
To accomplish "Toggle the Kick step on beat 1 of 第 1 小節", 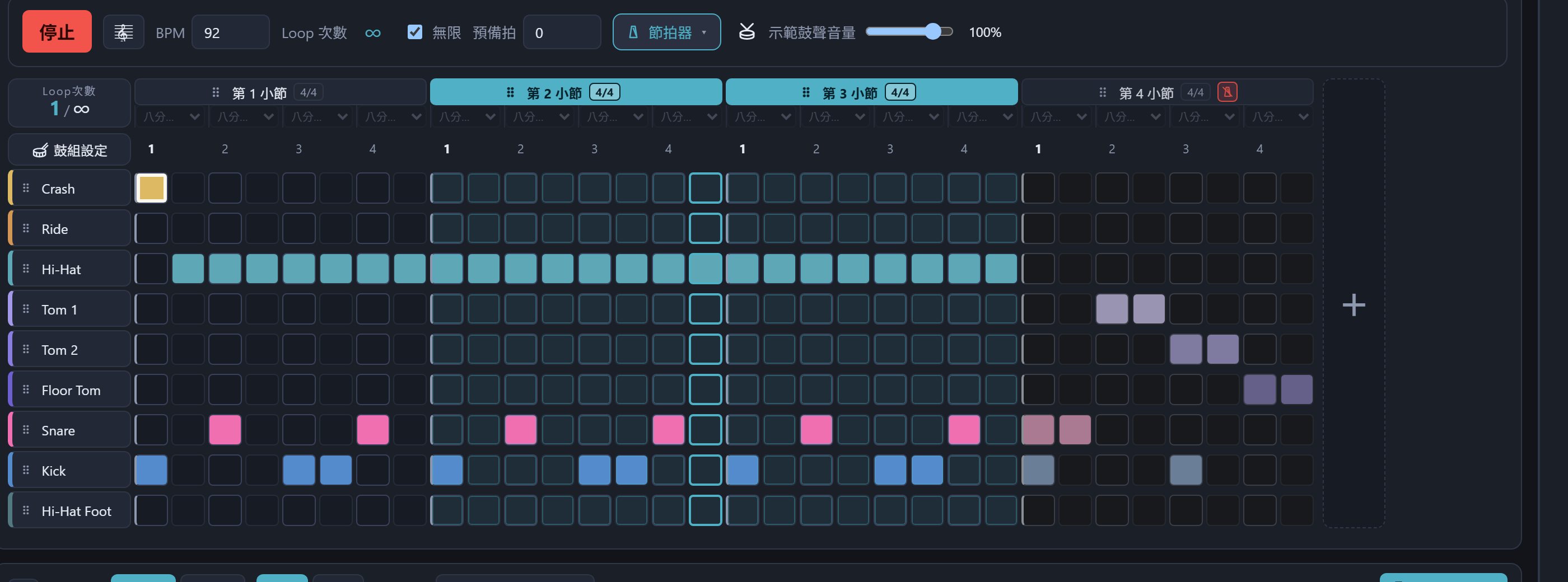I will 151,470.
